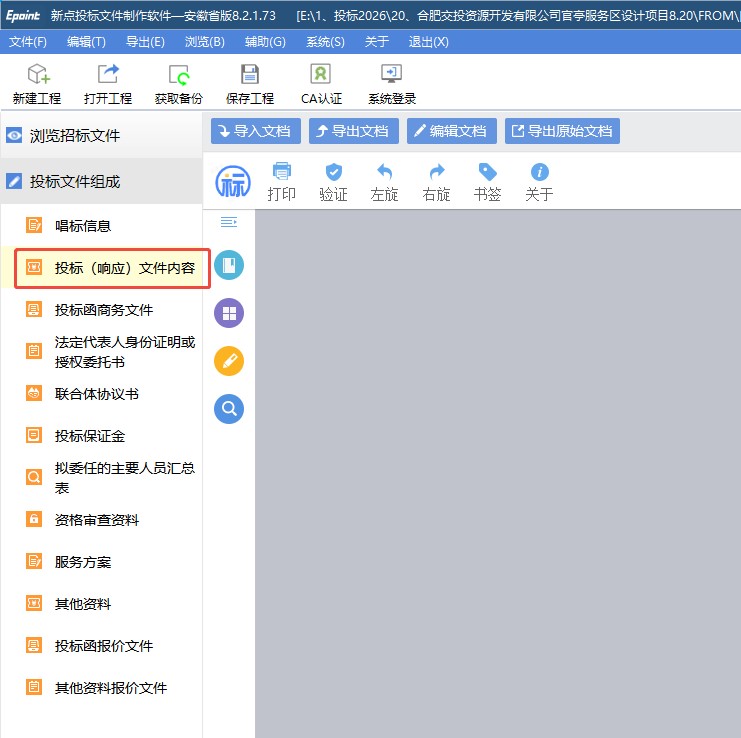Select 其他资料 item
Image resolution: width=741 pixels, height=738 pixels.
(102, 603)
